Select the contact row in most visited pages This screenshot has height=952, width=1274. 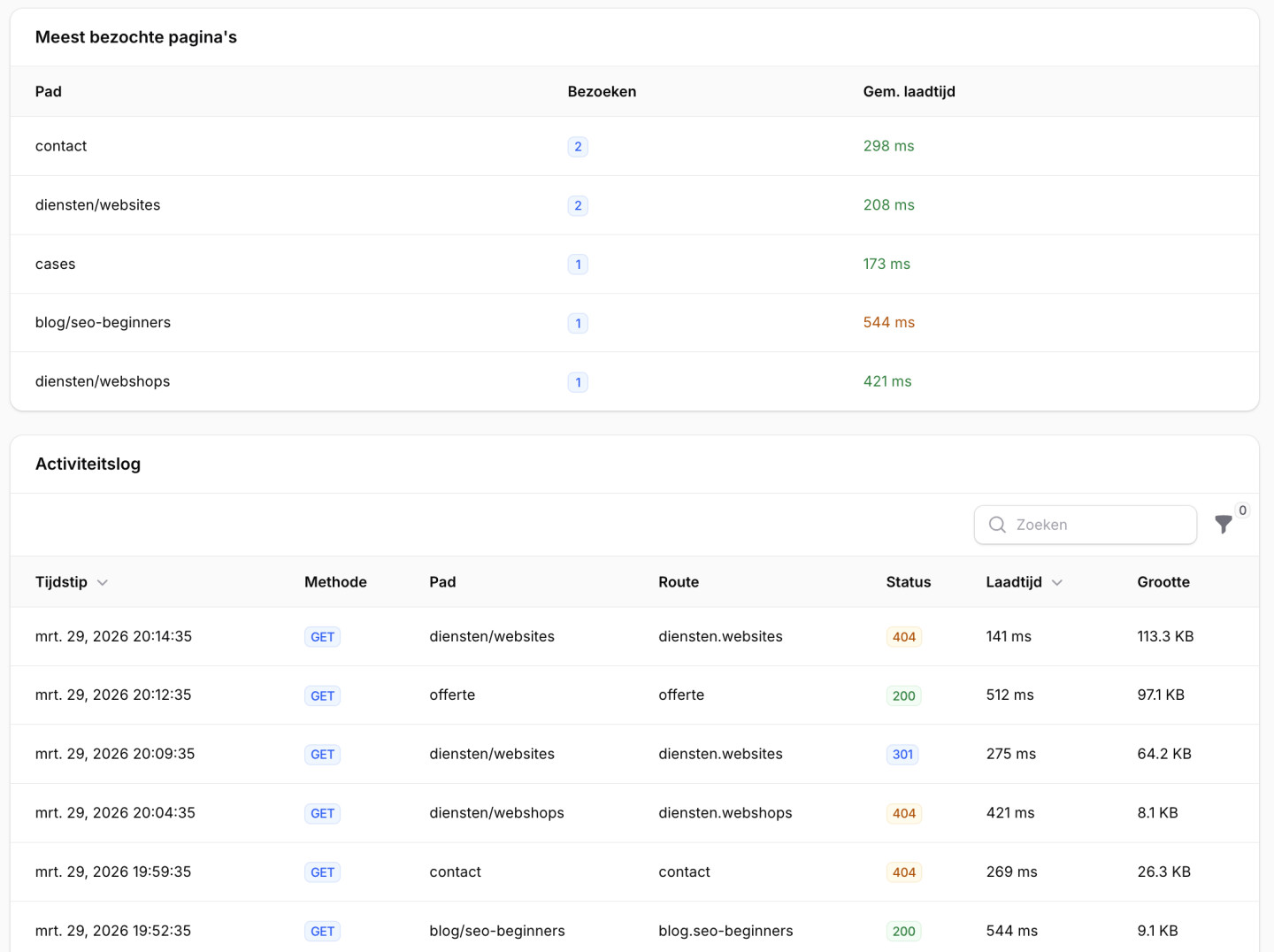coord(61,146)
